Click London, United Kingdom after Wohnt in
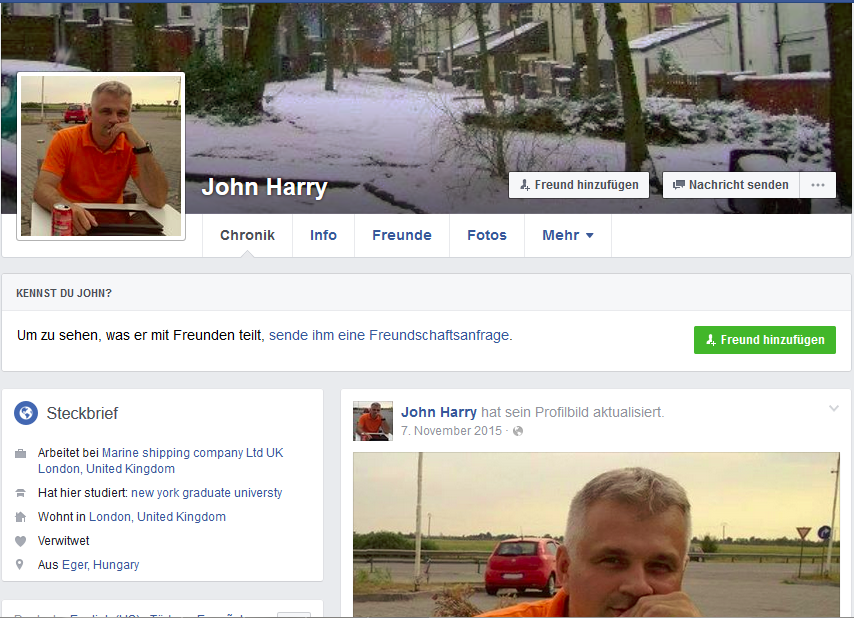Viewport: 854px width, 618px height. coord(157,517)
